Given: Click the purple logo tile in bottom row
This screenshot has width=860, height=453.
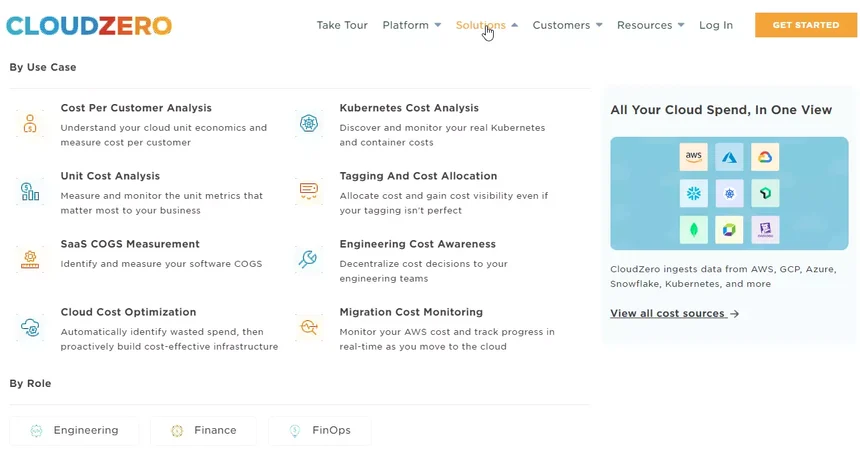Looking at the screenshot, I should coord(765,229).
